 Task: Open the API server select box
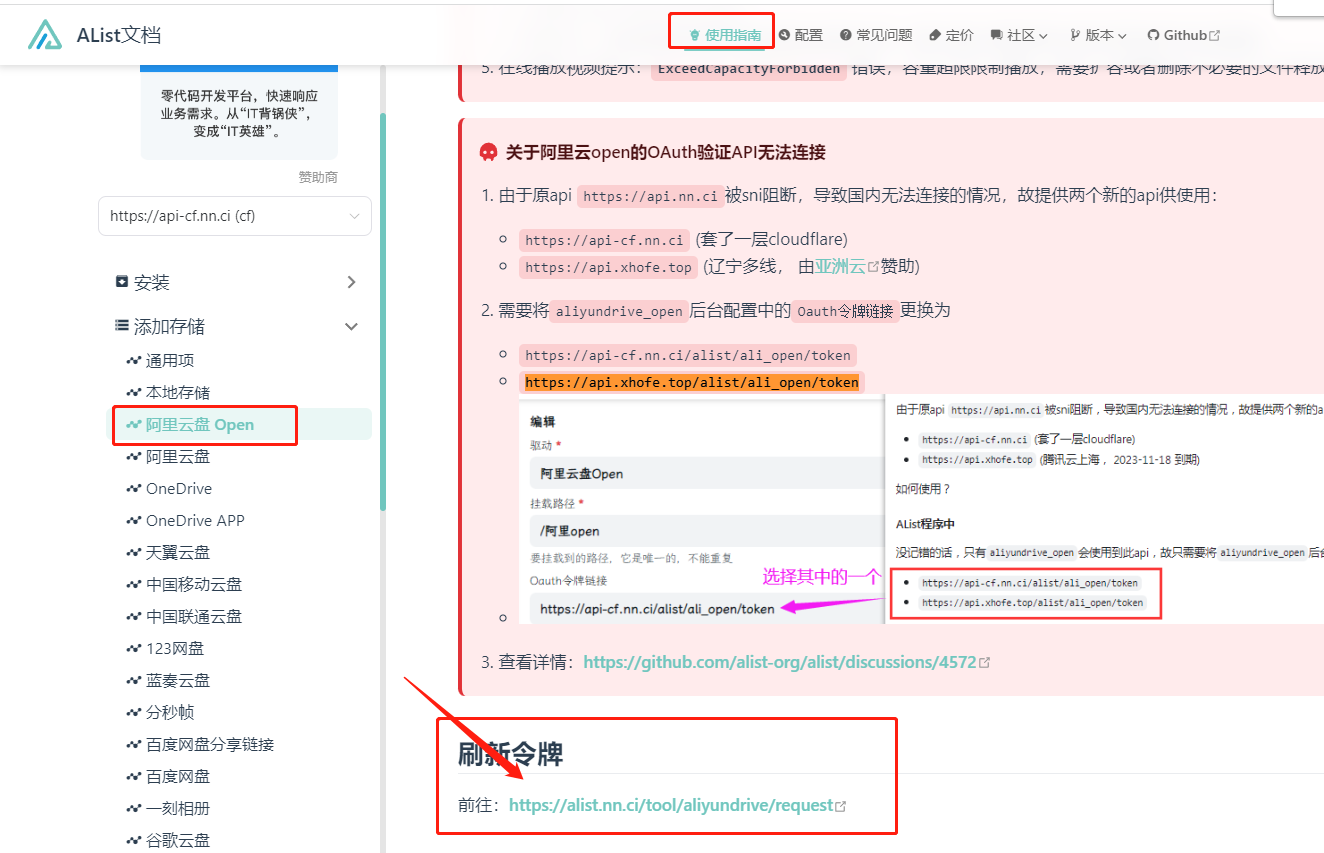(x=234, y=216)
